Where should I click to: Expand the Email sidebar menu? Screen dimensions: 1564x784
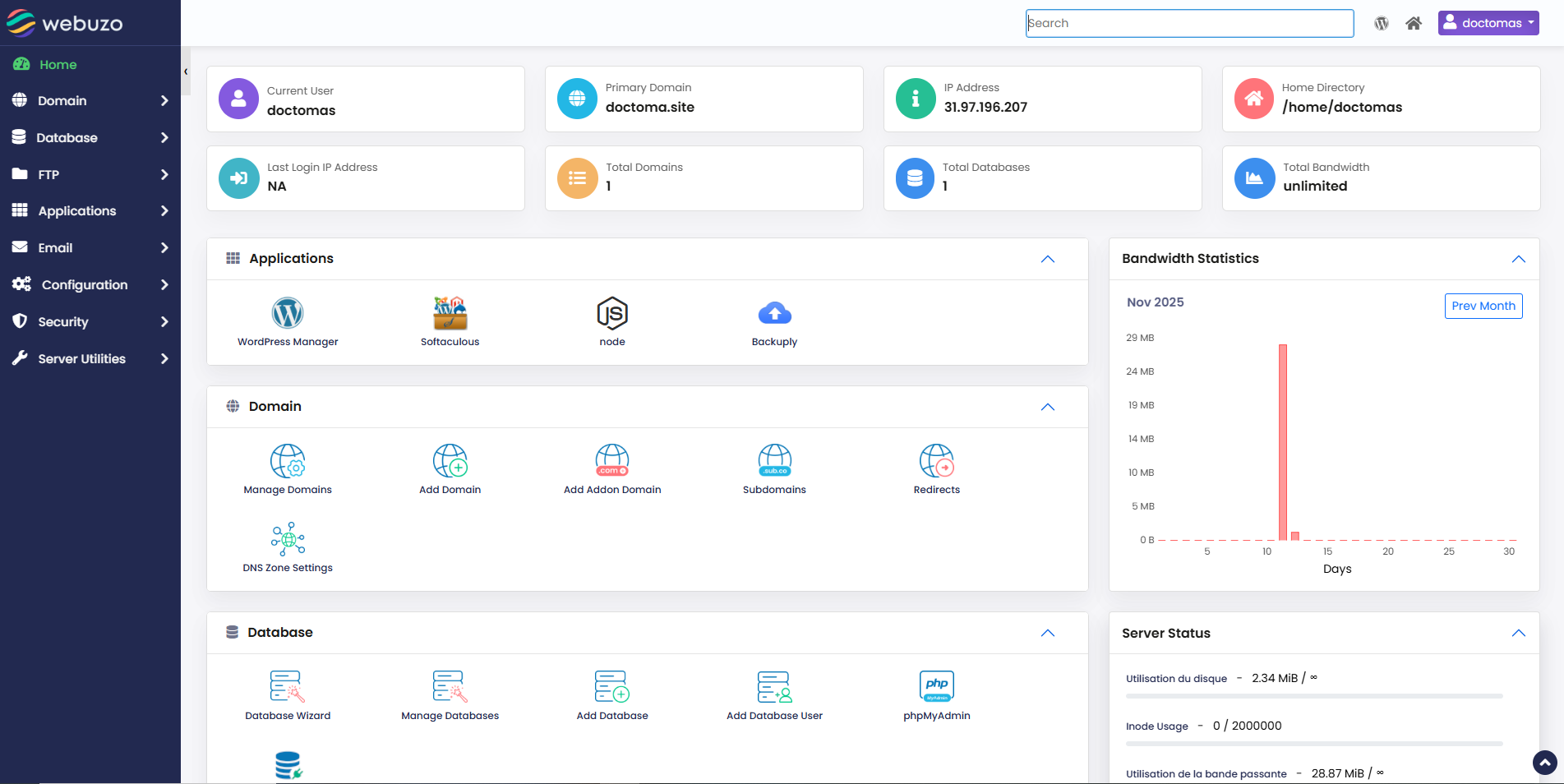(90, 247)
